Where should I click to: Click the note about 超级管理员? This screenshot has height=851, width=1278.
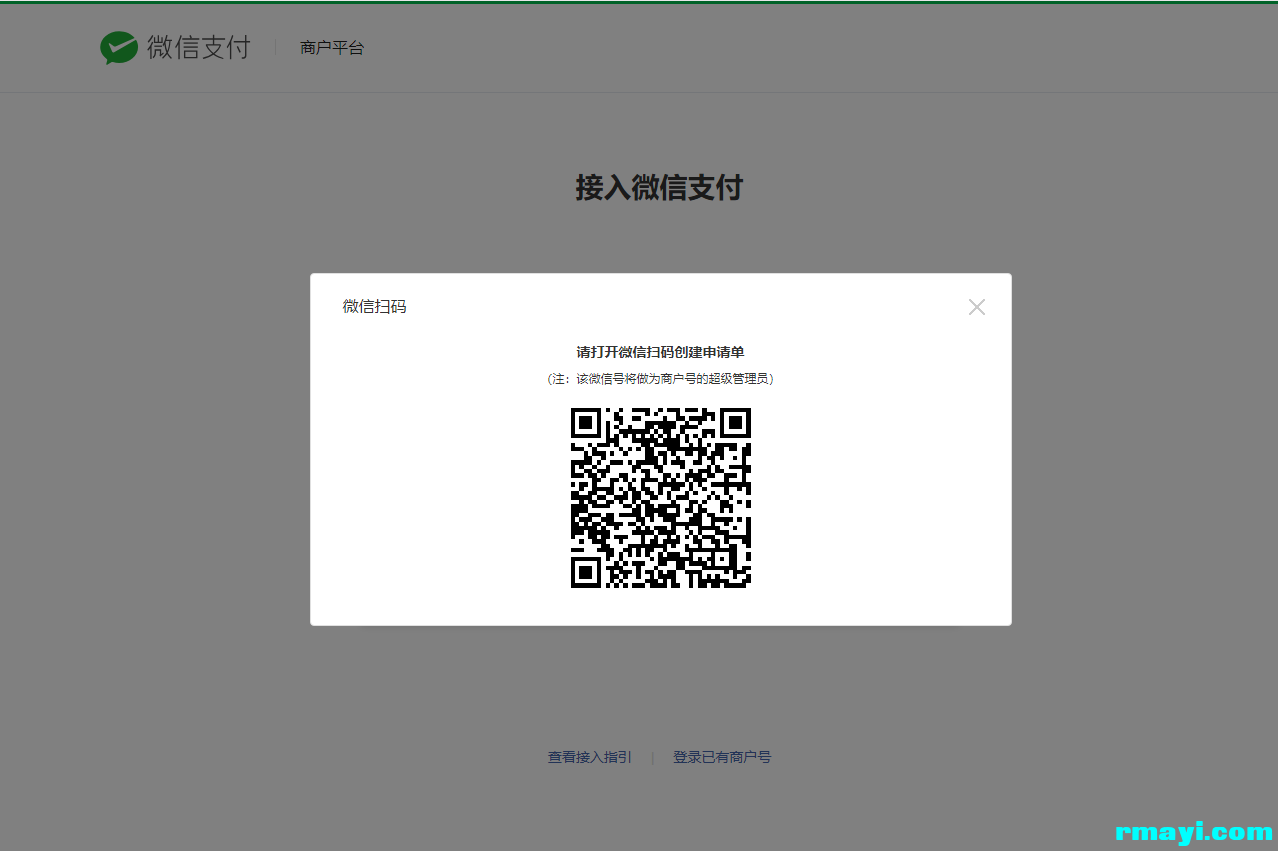[660, 379]
